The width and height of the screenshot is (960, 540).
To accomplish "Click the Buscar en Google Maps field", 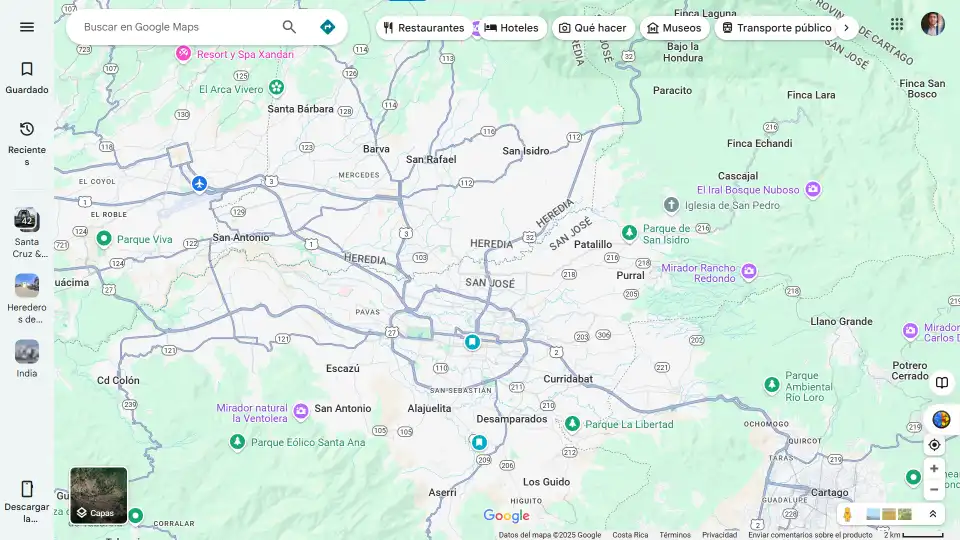I will tap(175, 27).
